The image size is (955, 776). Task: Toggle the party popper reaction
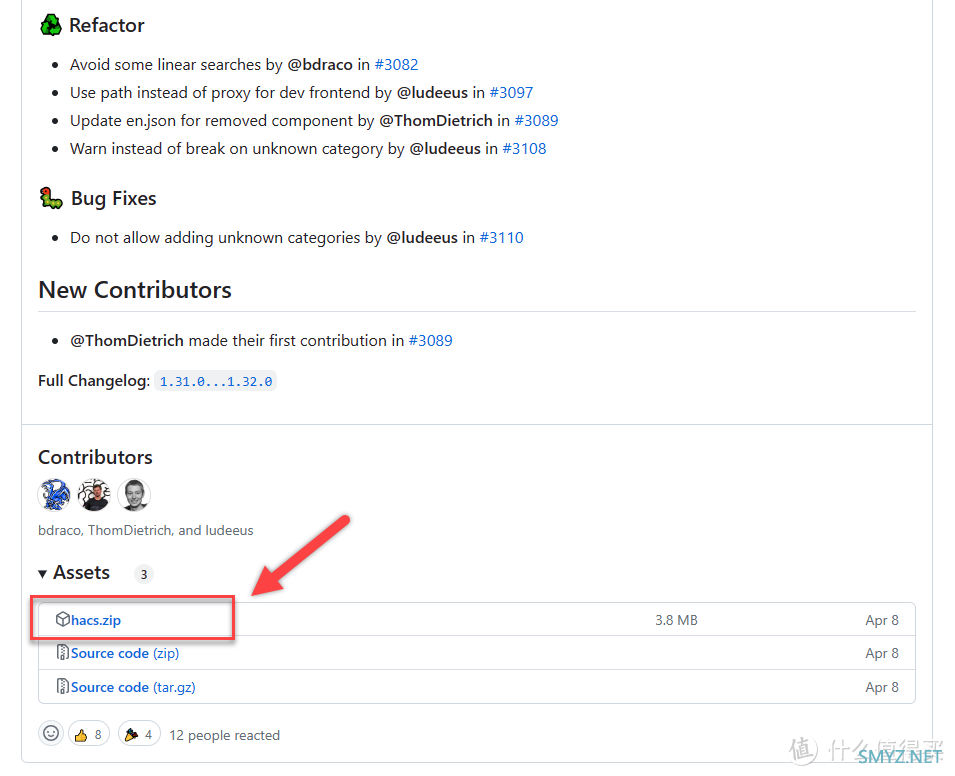tap(139, 734)
